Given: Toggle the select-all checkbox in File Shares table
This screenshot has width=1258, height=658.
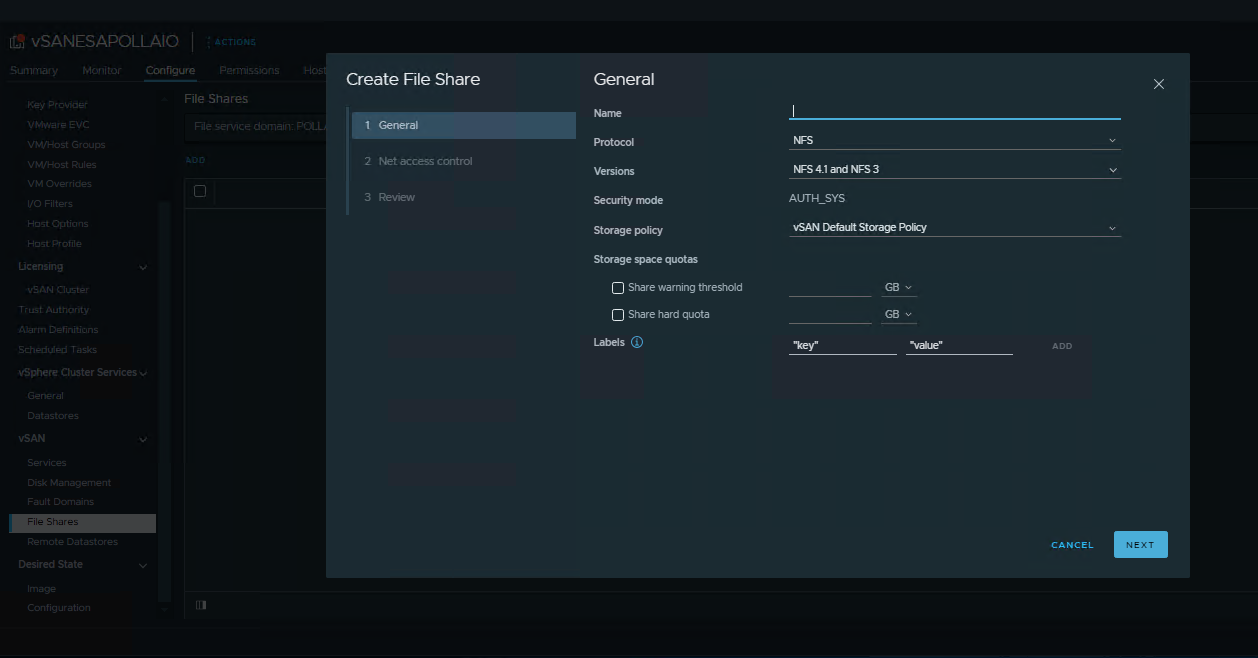Looking at the screenshot, I should [200, 191].
